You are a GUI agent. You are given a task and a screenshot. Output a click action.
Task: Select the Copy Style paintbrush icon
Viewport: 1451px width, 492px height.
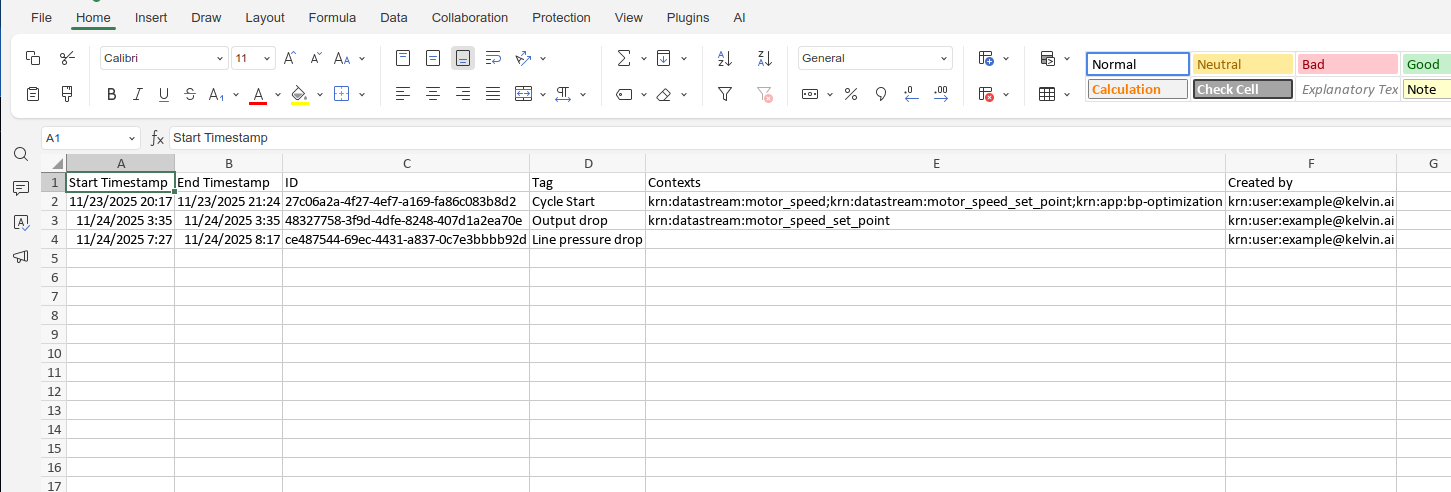(67, 94)
